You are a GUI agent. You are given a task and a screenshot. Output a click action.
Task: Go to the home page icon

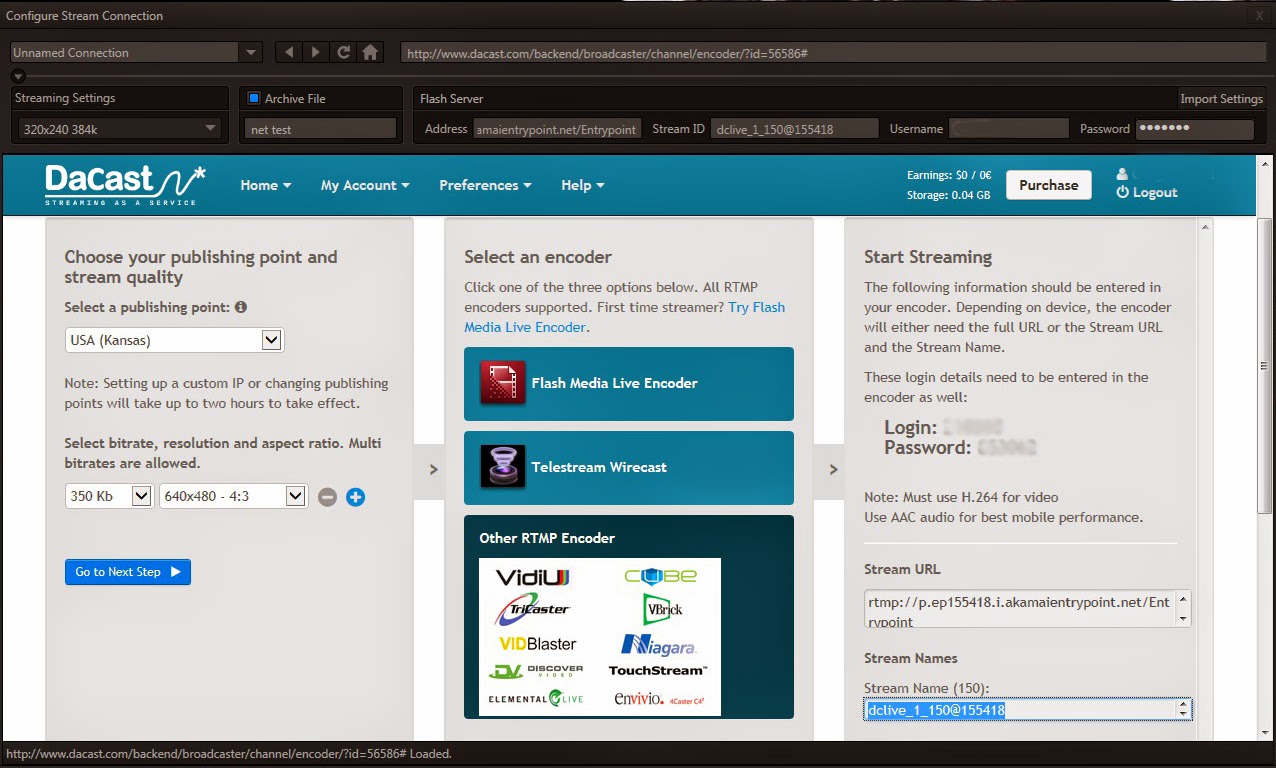pyautogui.click(x=369, y=52)
